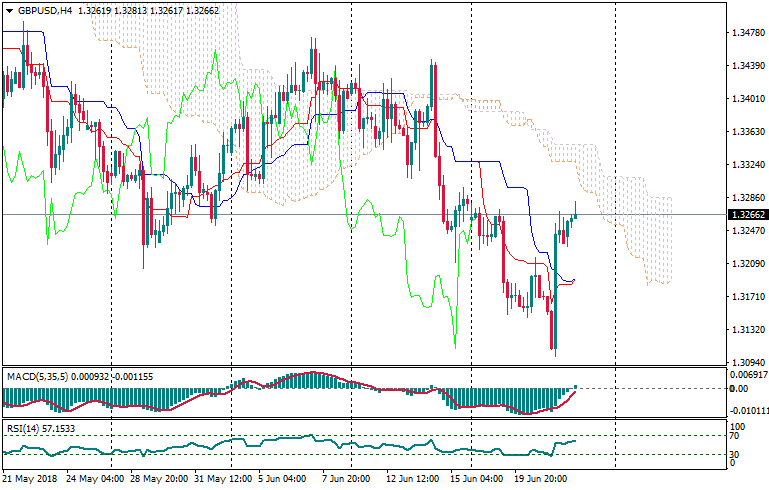Click the 12 Jun 12:00 time label
The image size is (769, 490).
tap(410, 480)
